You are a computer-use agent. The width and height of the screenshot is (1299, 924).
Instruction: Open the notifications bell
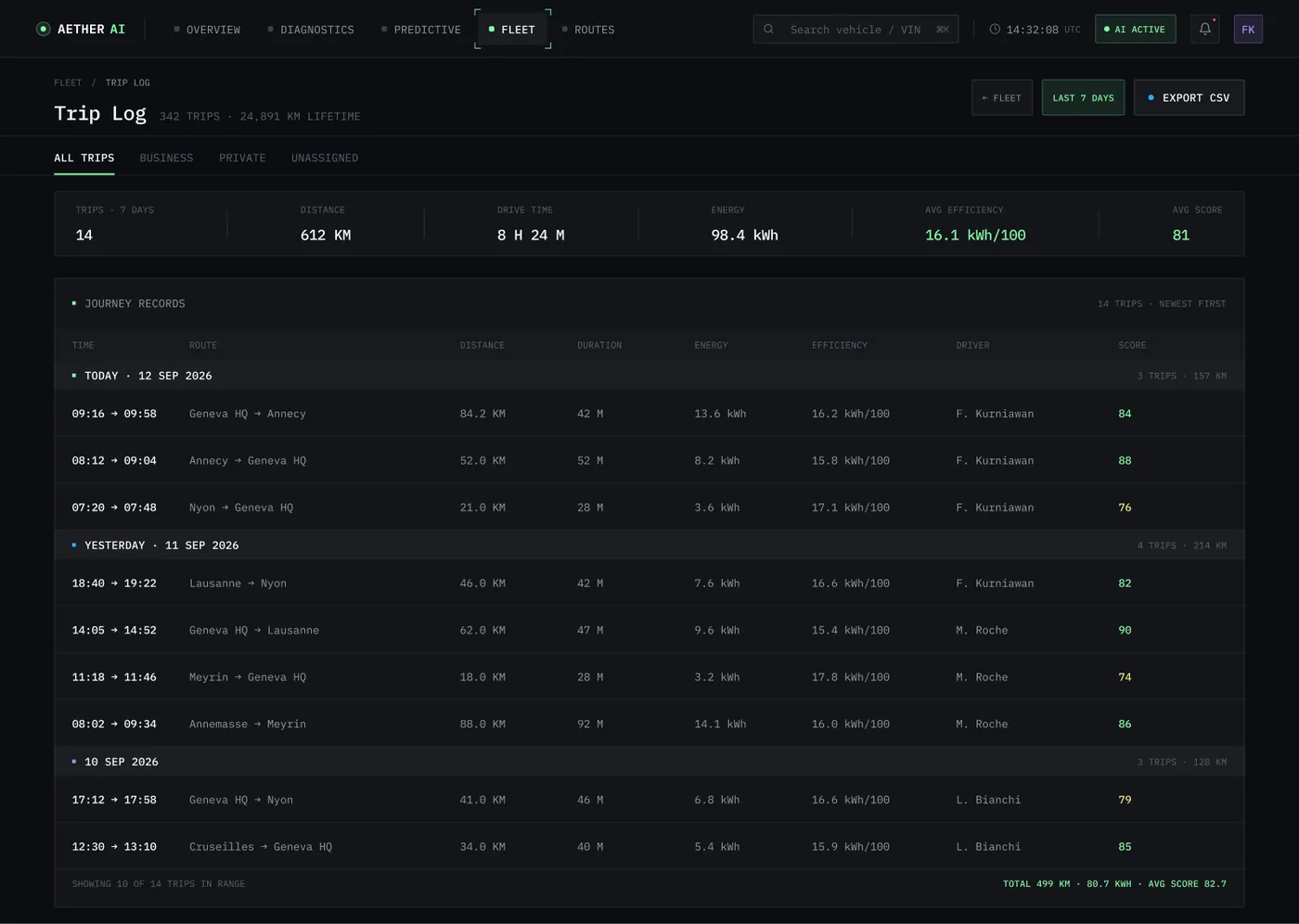pyautogui.click(x=1204, y=29)
